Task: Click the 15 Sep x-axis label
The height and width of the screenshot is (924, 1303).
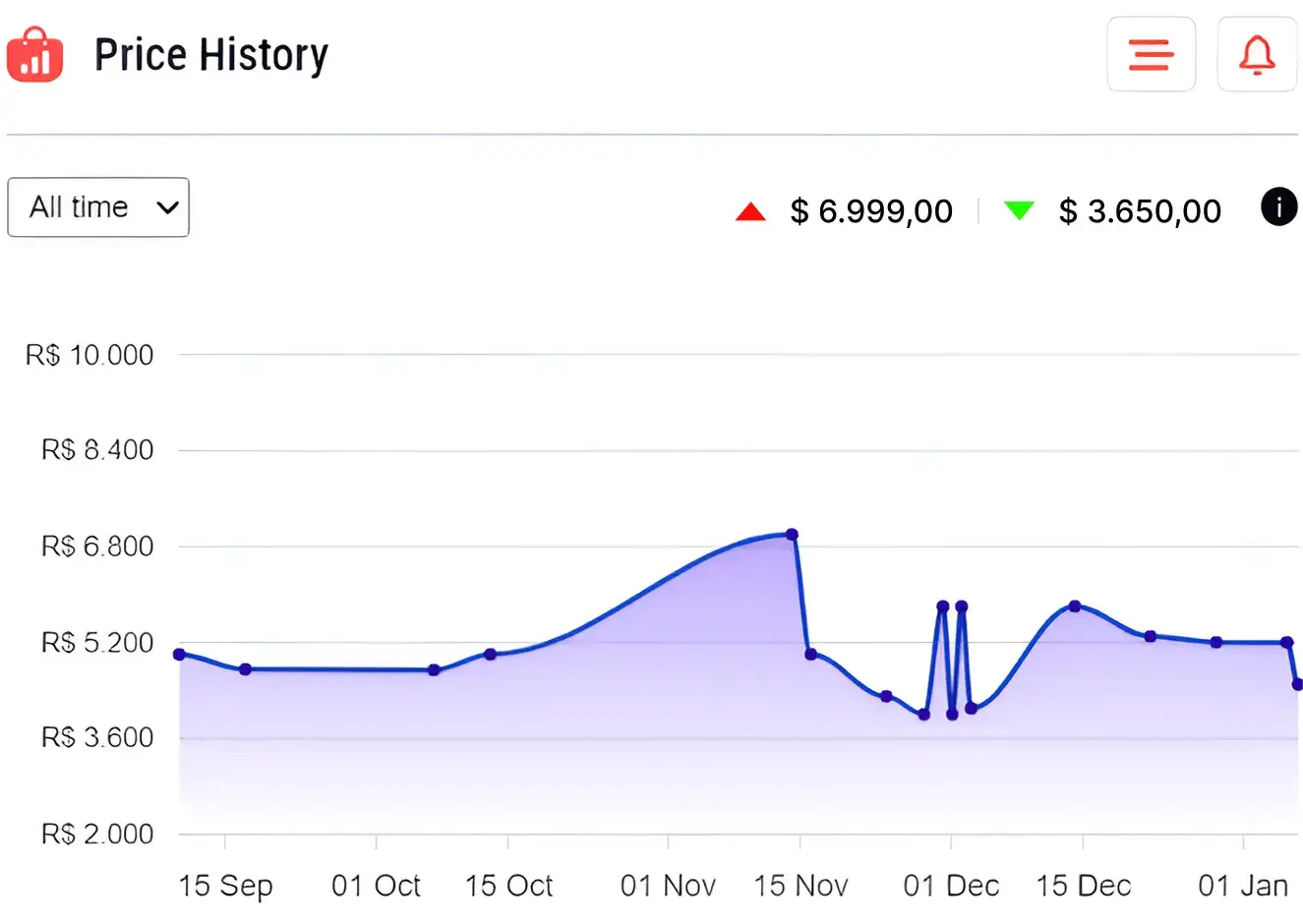Action: point(225,886)
